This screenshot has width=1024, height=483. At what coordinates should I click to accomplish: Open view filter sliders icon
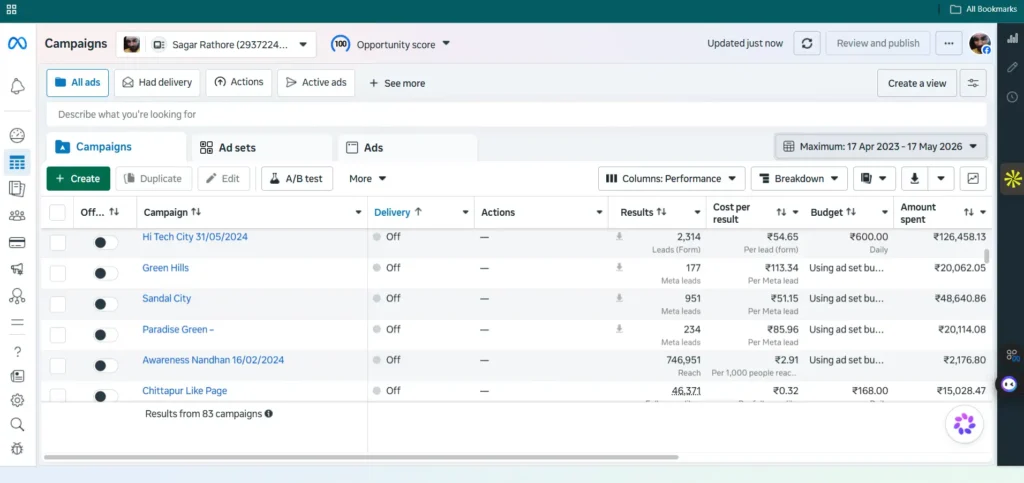pyautogui.click(x=973, y=83)
